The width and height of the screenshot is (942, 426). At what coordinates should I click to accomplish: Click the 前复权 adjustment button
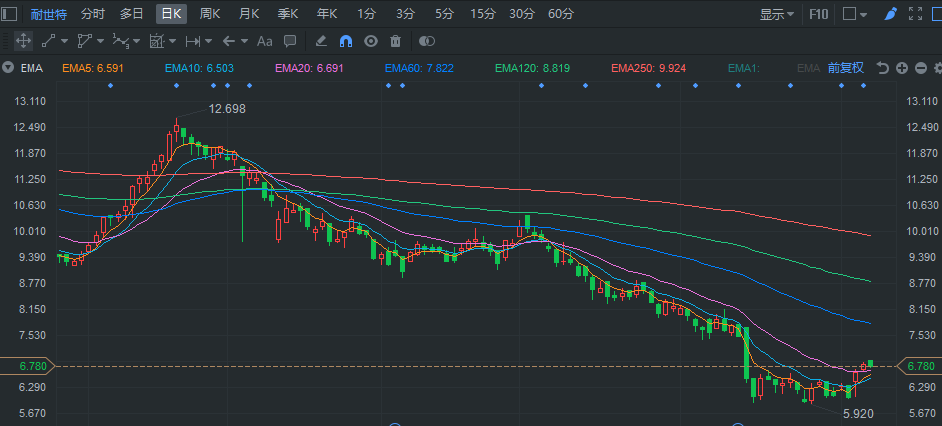846,67
